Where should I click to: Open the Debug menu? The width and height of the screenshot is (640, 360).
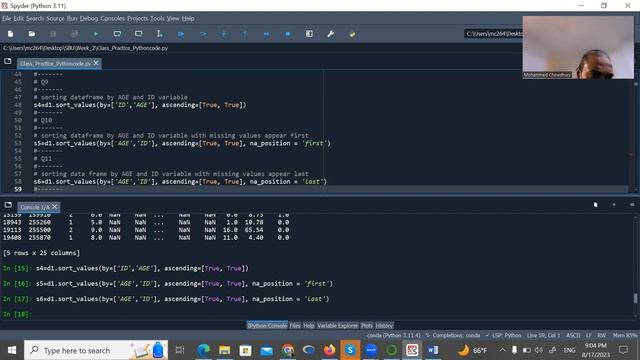[x=89, y=18]
